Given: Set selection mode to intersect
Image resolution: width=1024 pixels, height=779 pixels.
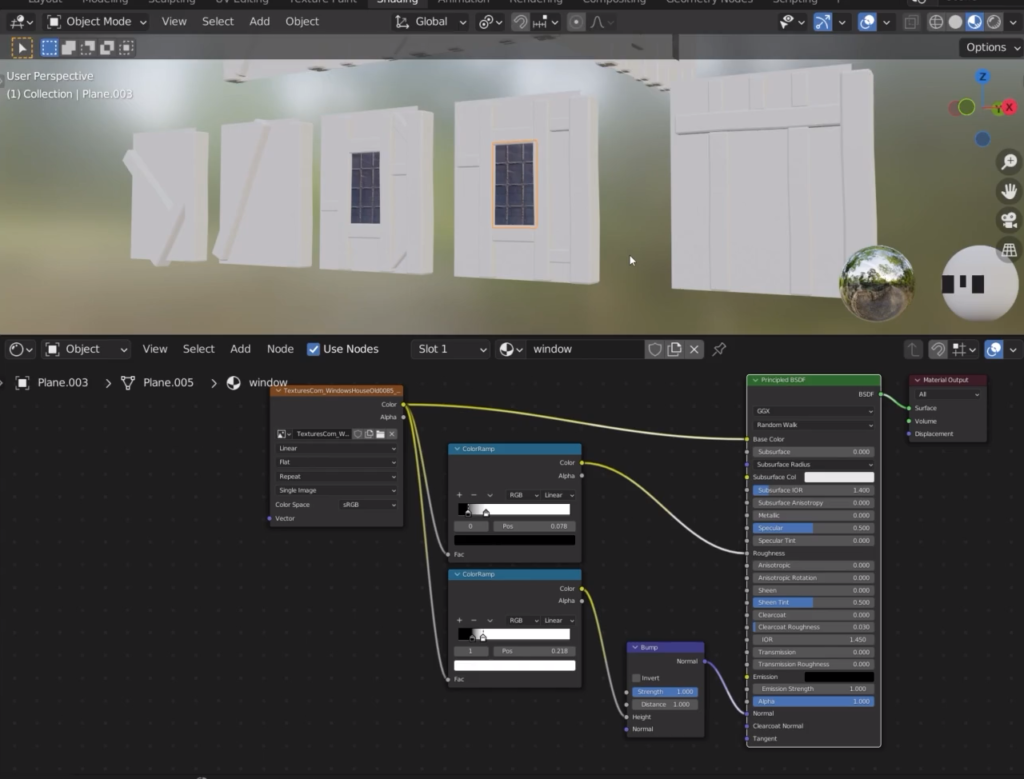Looking at the screenshot, I should click(126, 48).
